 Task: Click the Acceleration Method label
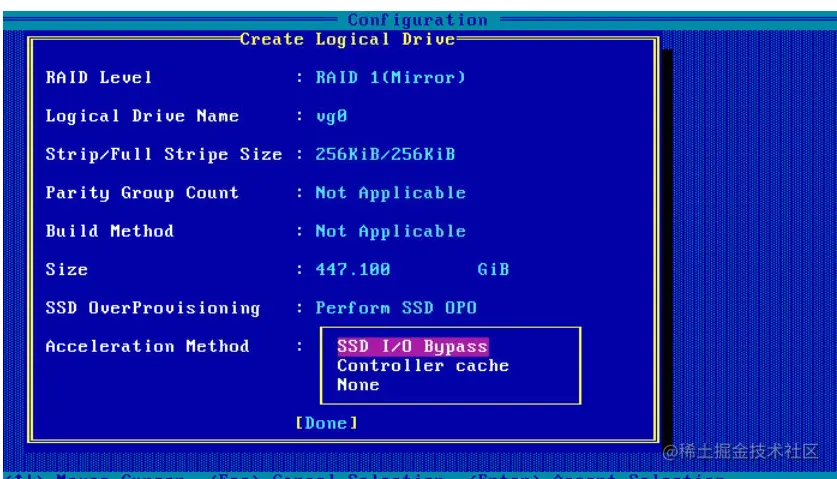click(147, 347)
